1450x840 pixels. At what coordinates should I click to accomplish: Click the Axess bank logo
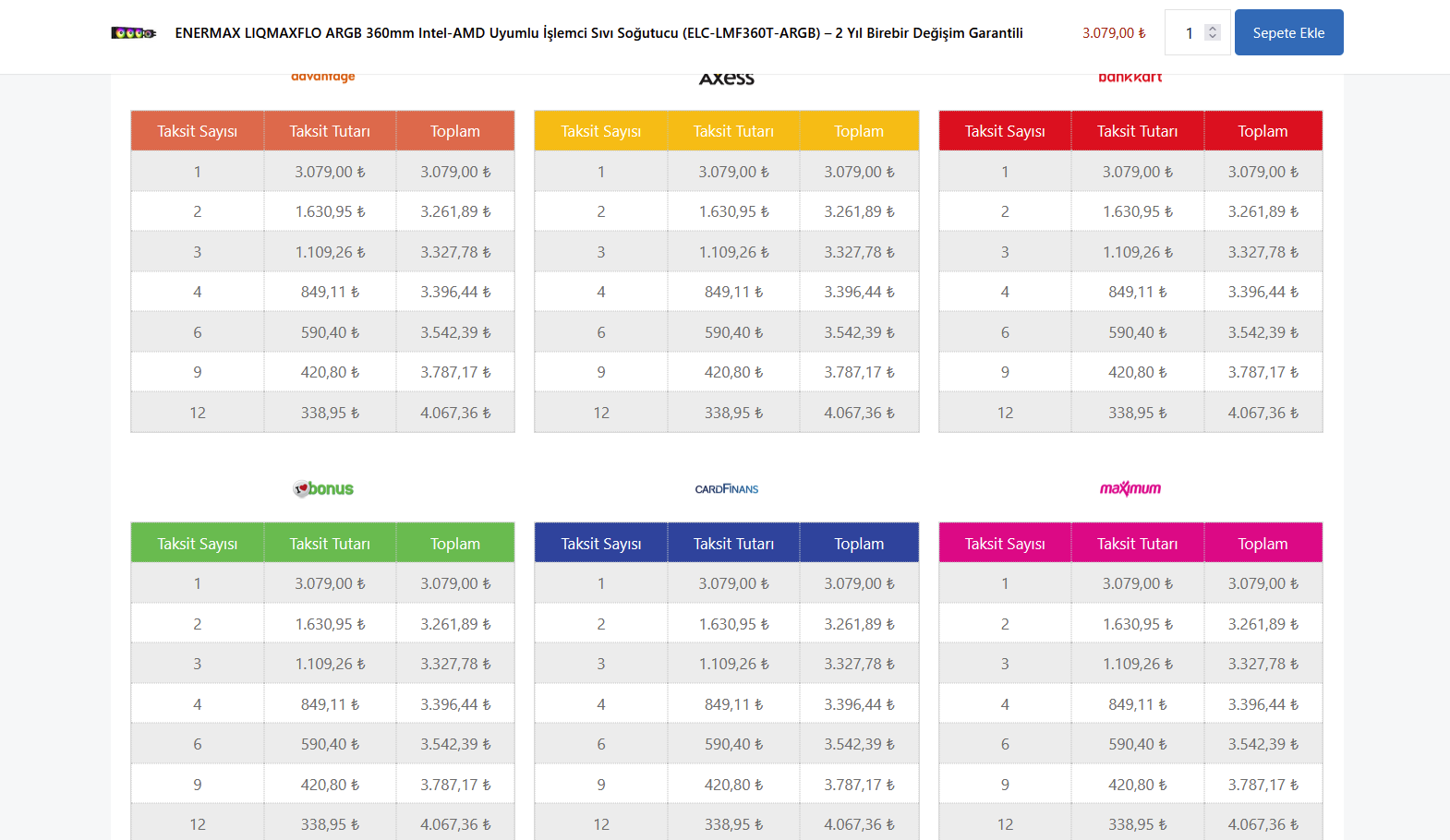(x=726, y=78)
